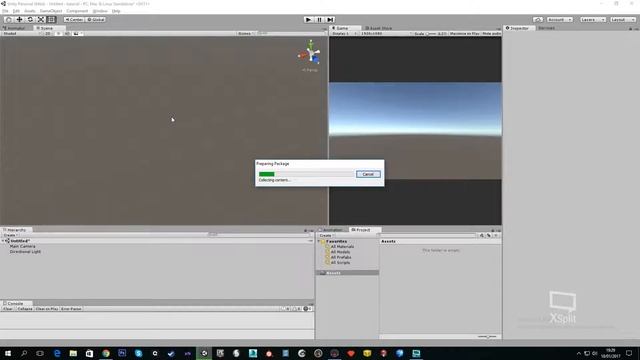
Task: Open the Account dropdown
Action: tap(560, 20)
